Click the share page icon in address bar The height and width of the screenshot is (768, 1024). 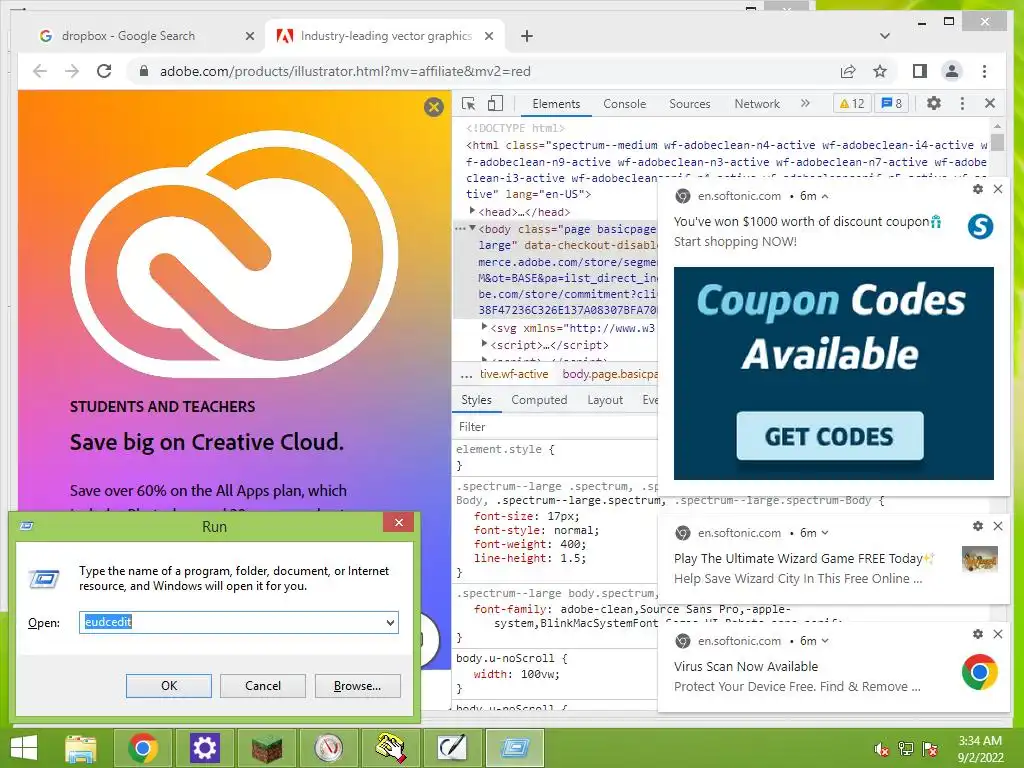click(x=848, y=71)
